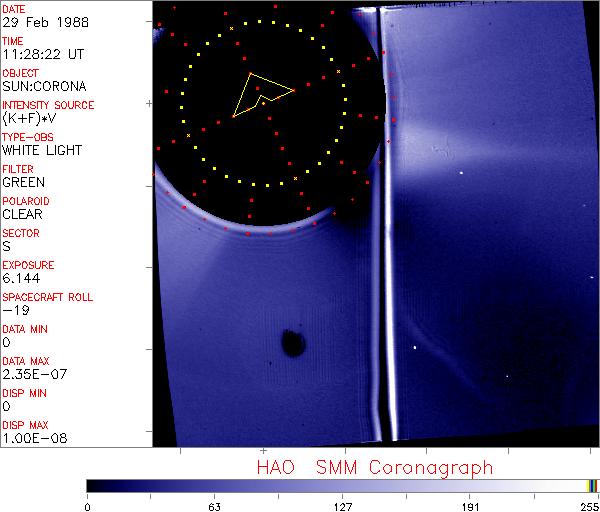
Task: Click the middle of the blue intensity colorbar
Action: (340, 486)
